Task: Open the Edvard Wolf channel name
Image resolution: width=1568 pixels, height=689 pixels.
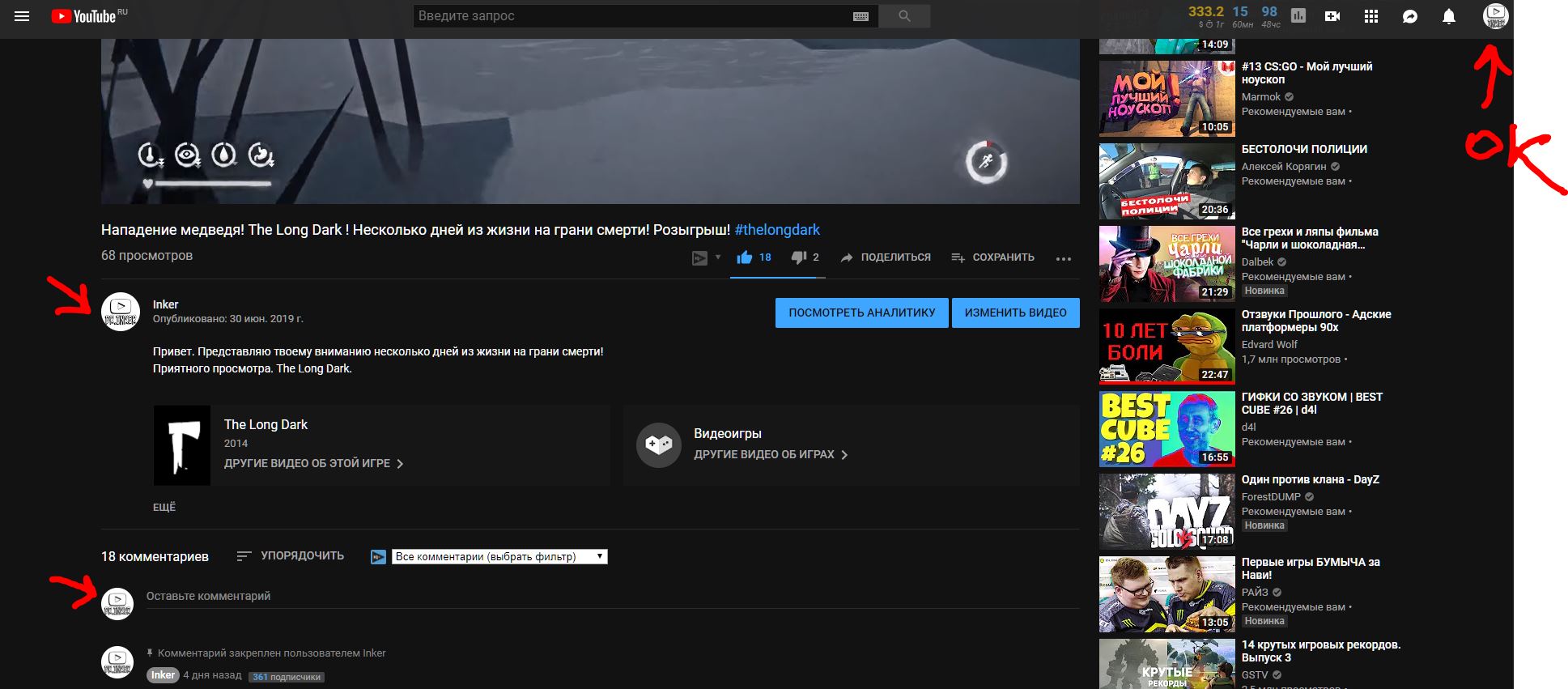Action: [1269, 344]
